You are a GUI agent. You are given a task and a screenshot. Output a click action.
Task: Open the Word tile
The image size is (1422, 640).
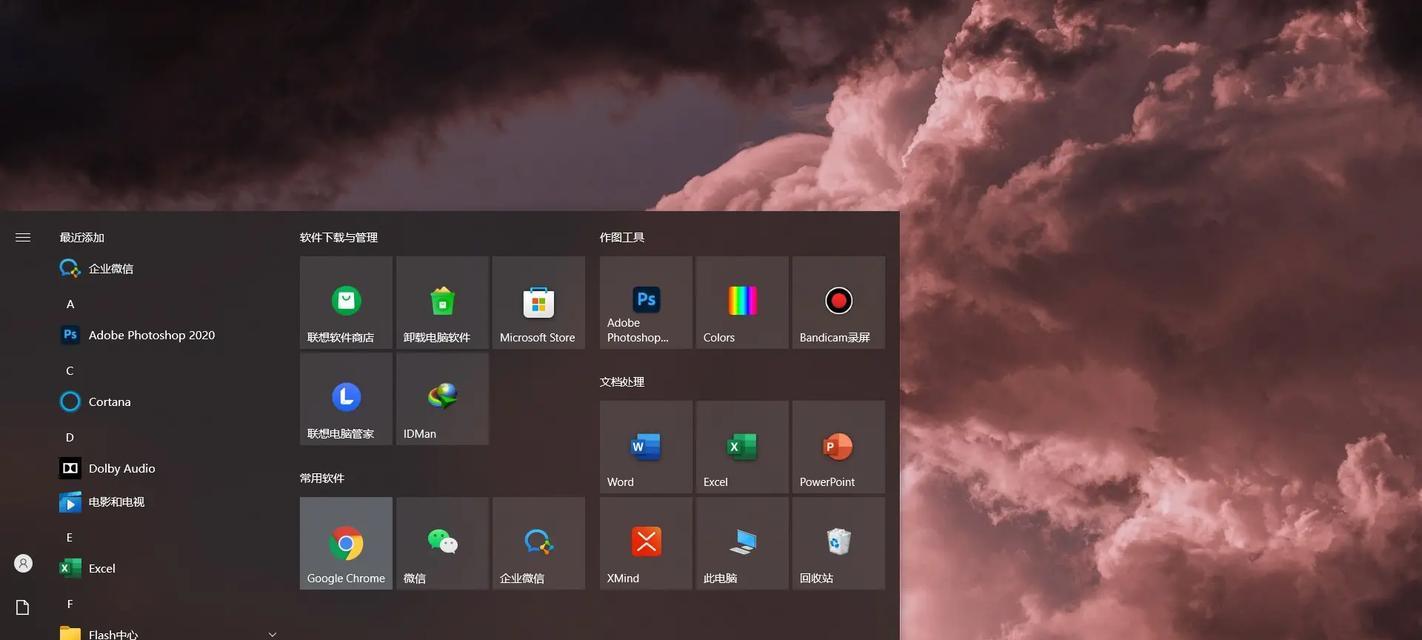click(646, 447)
